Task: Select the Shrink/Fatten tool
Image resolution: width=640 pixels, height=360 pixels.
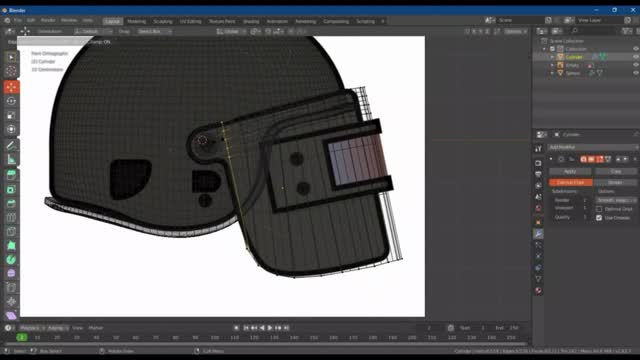Action: tap(11, 302)
